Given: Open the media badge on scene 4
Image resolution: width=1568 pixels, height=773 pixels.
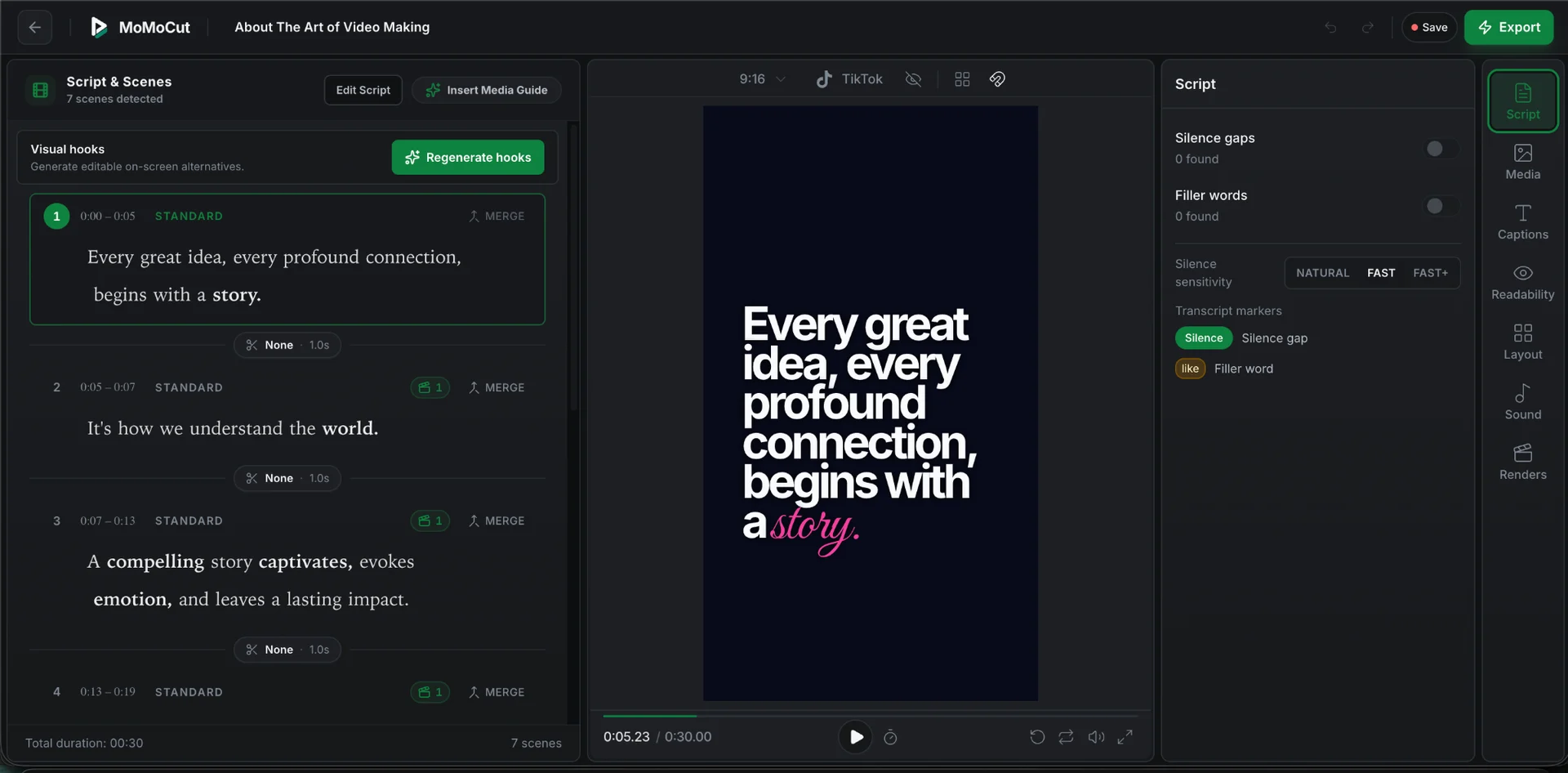Looking at the screenshot, I should 430,692.
